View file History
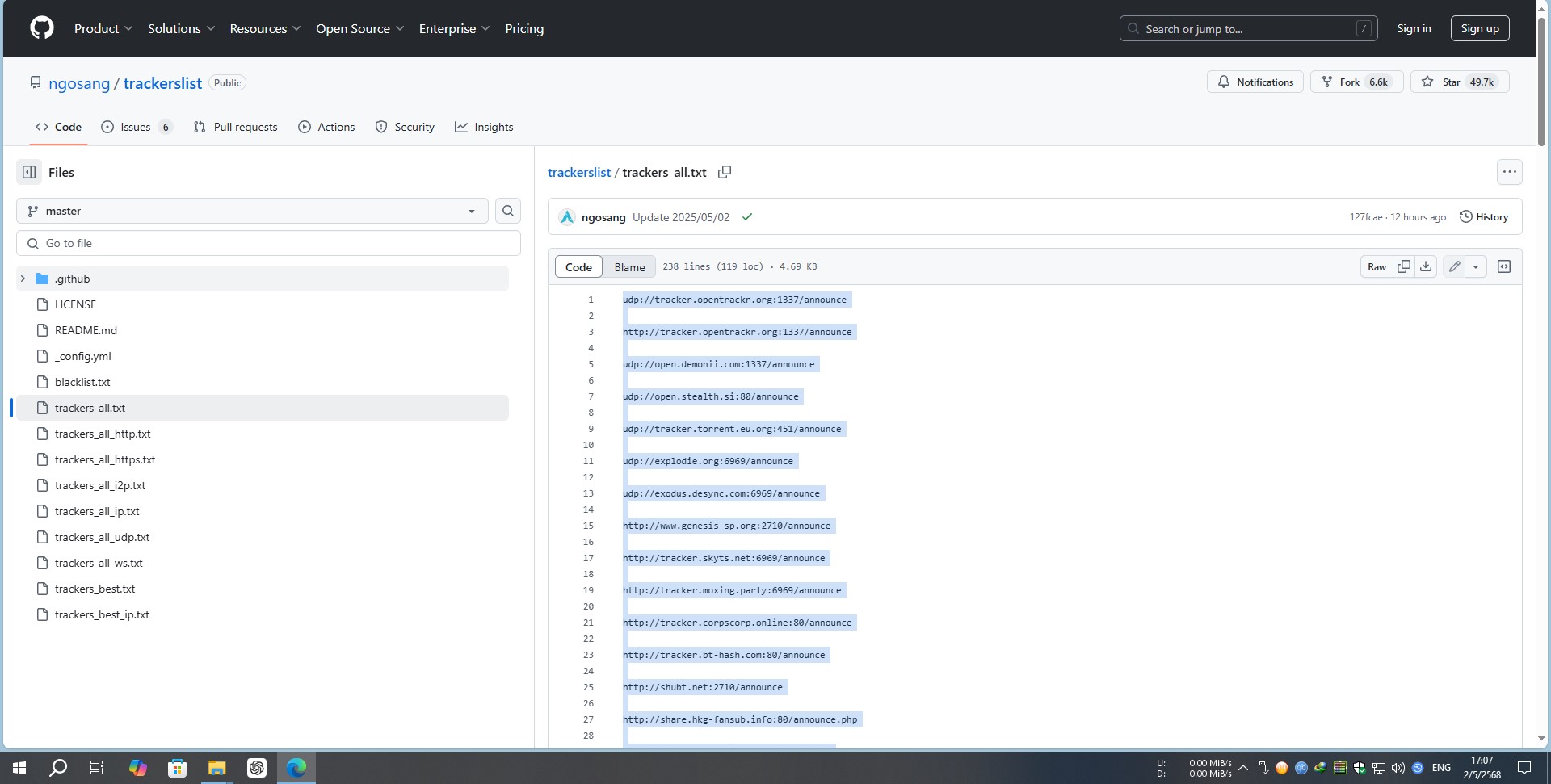The height and width of the screenshot is (784, 1551). pyautogui.click(x=1484, y=217)
